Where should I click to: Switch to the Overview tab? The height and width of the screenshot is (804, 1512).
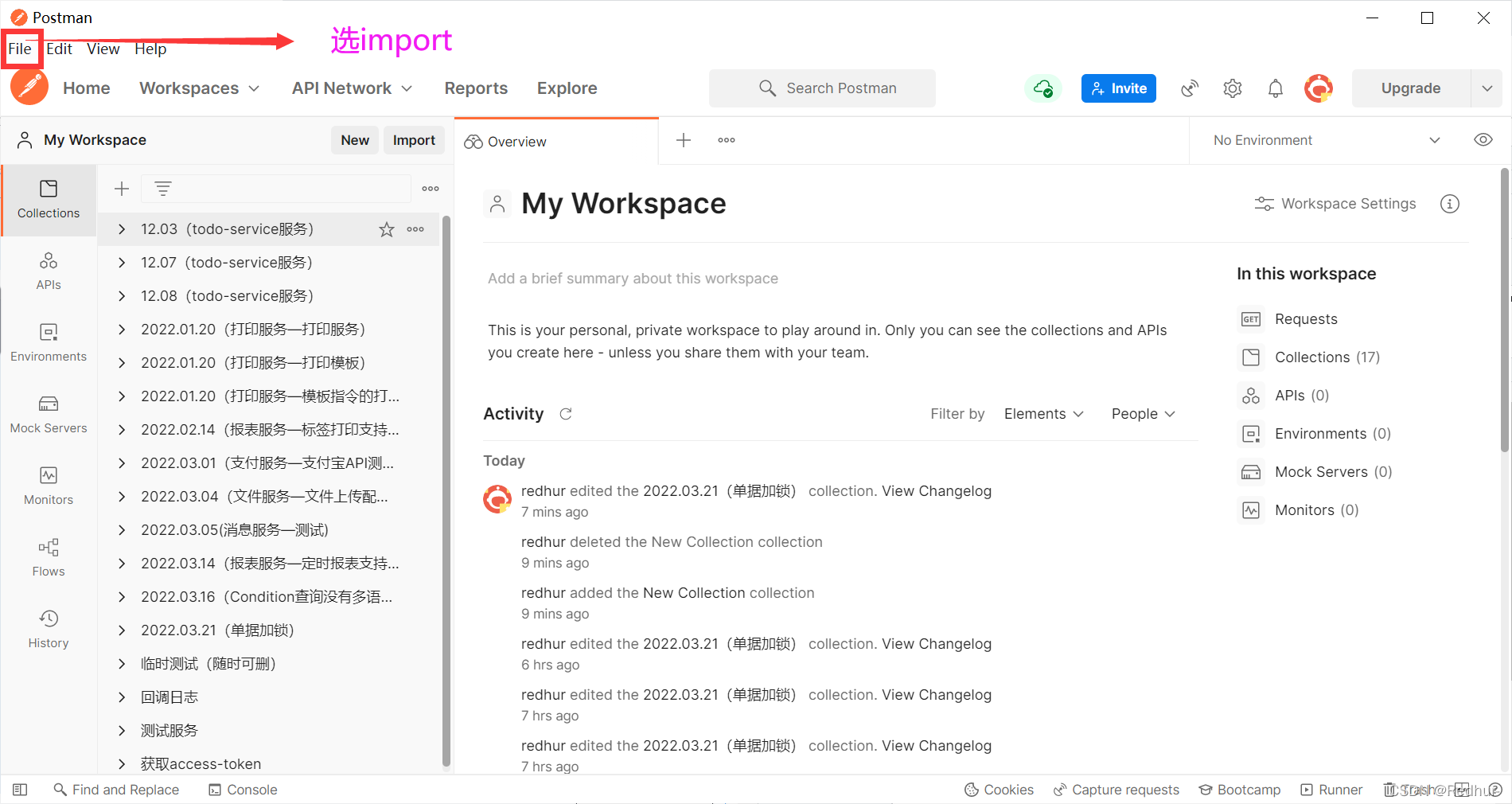(x=556, y=142)
